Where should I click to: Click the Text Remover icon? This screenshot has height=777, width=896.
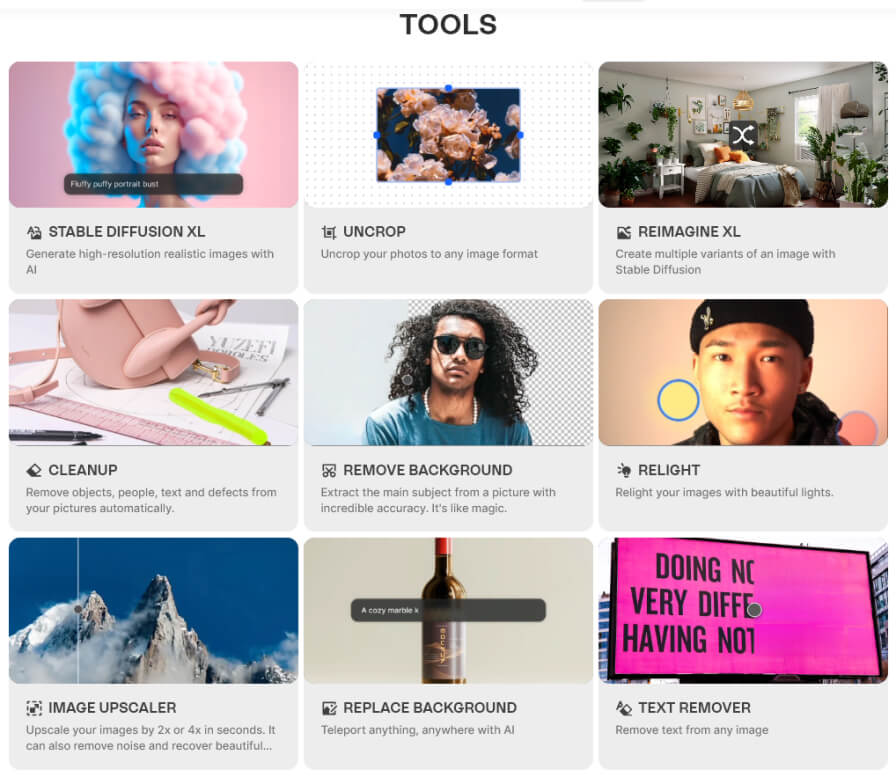coord(624,708)
